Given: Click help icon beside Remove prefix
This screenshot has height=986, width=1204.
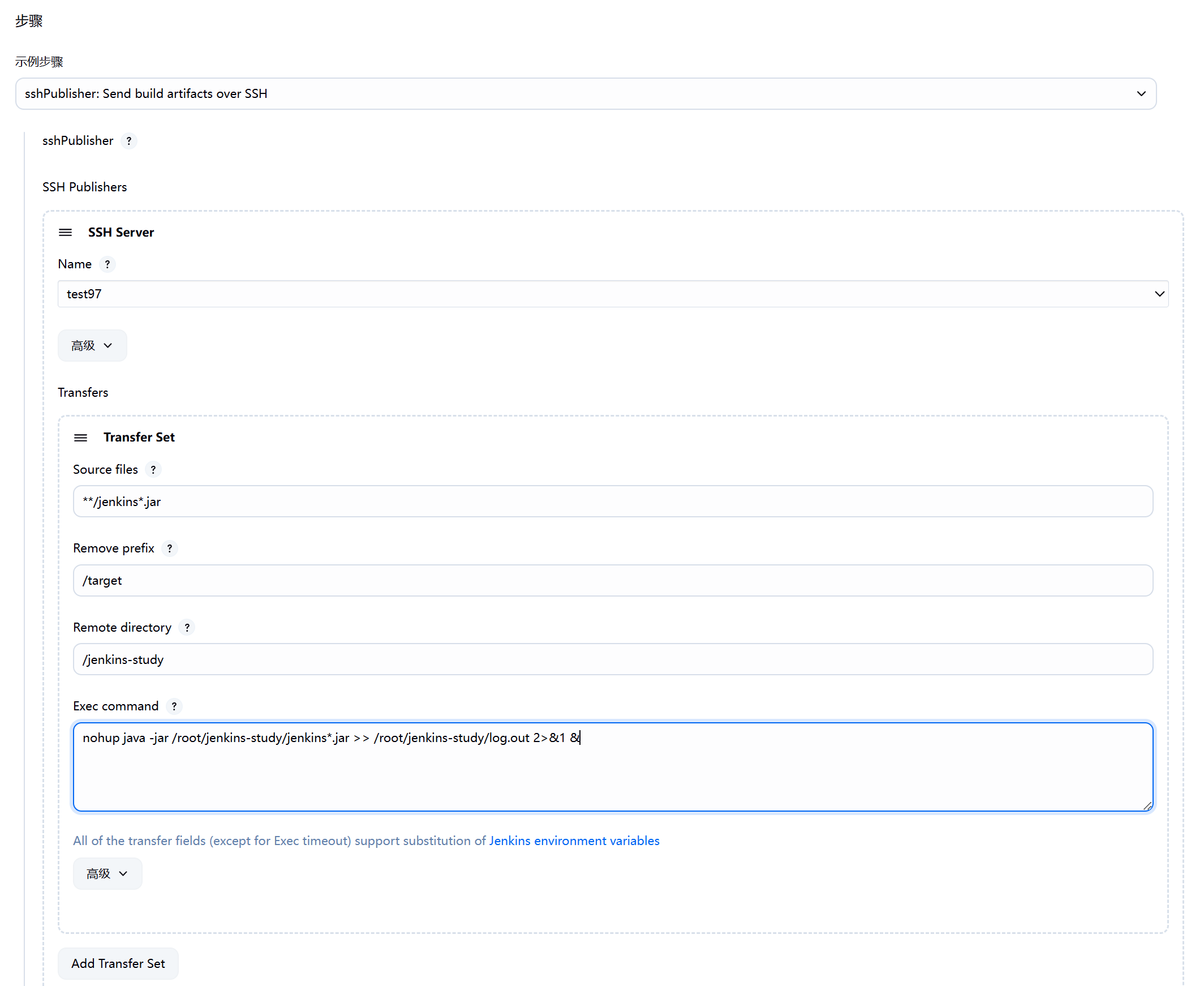Looking at the screenshot, I should 169,548.
